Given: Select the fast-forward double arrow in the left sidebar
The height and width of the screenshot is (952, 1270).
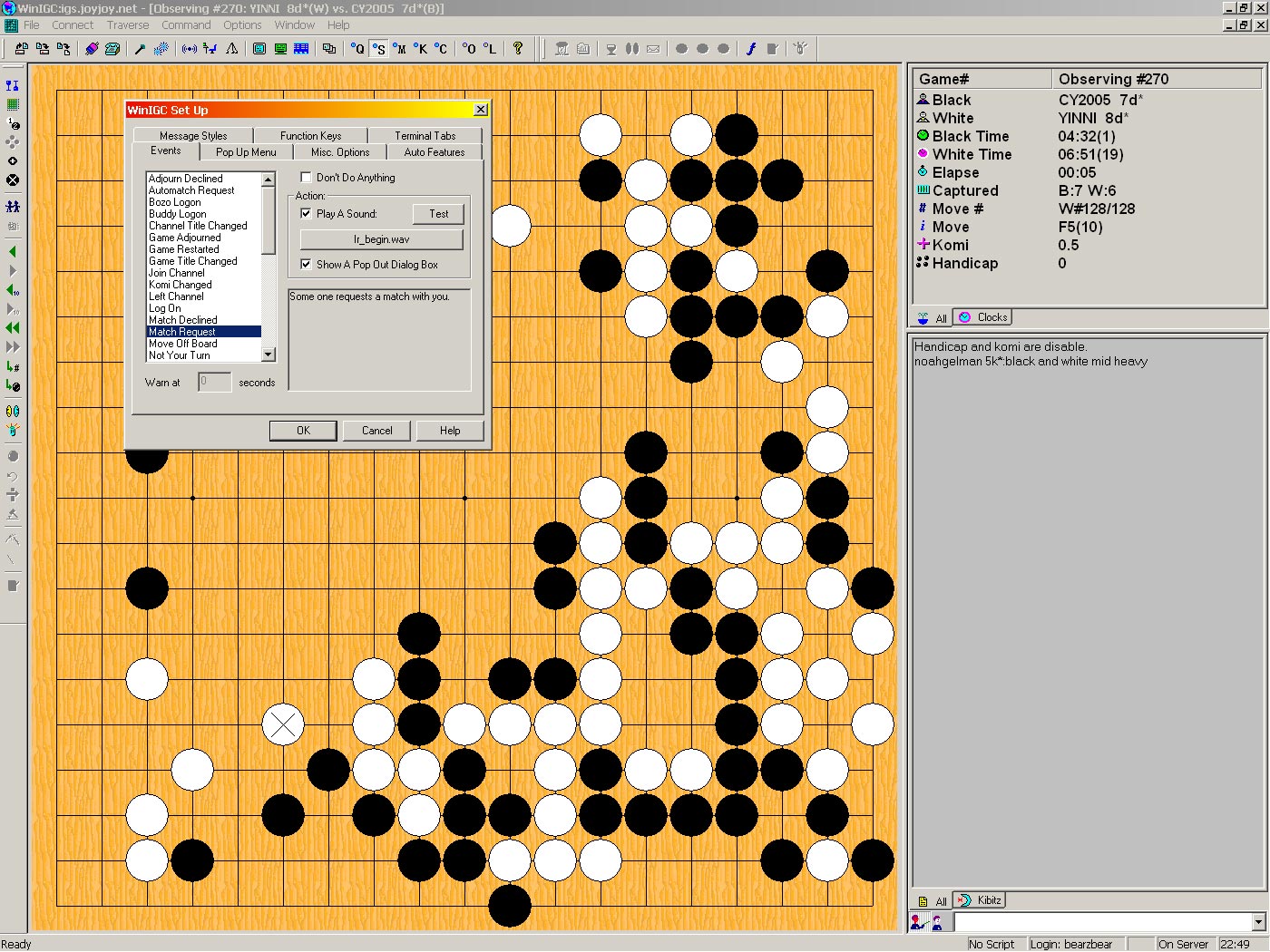Looking at the screenshot, I should pos(11,346).
